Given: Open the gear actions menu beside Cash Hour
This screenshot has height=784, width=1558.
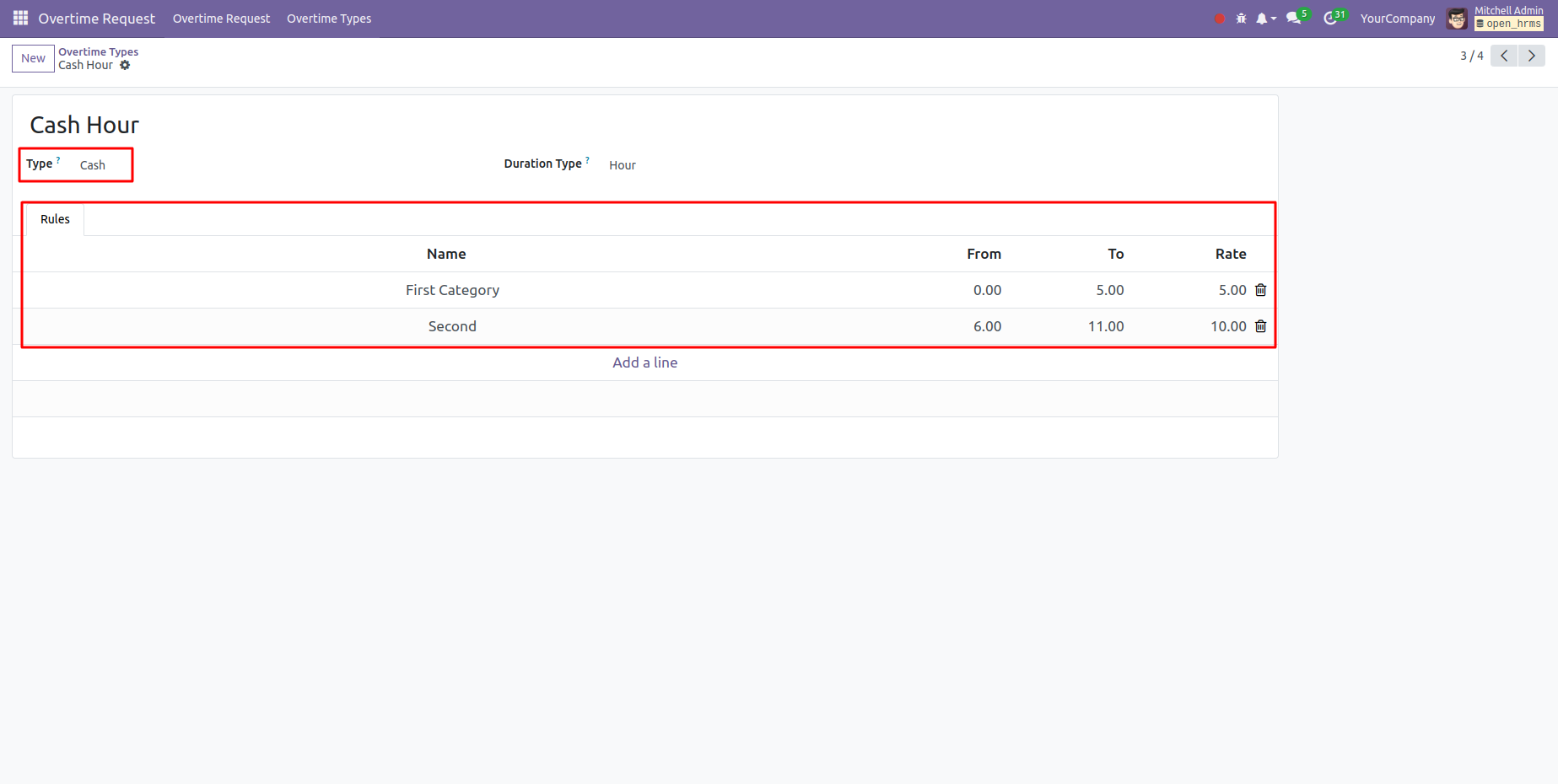Looking at the screenshot, I should [x=125, y=66].
